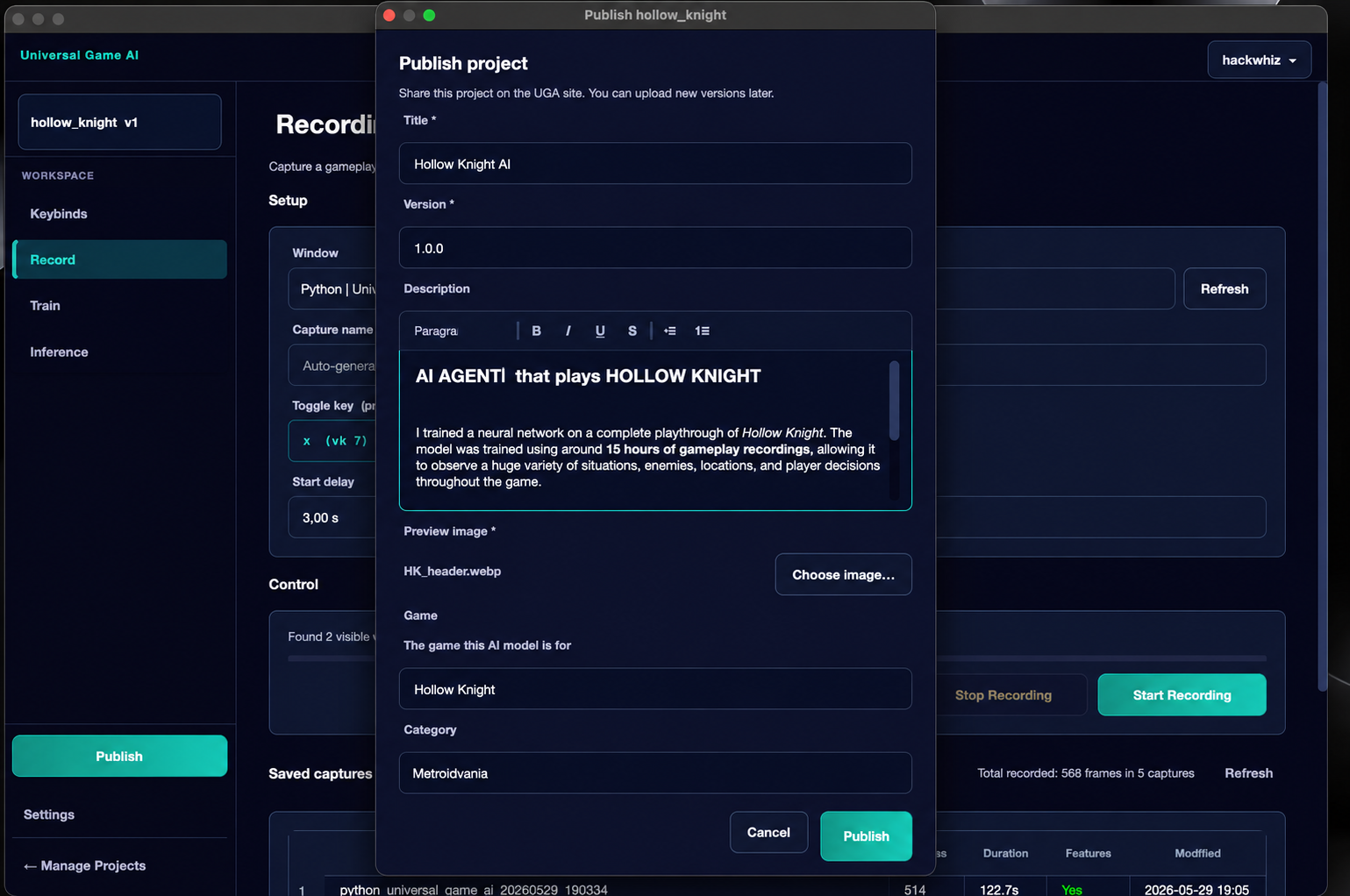Cancel the Publish project dialog

point(768,832)
